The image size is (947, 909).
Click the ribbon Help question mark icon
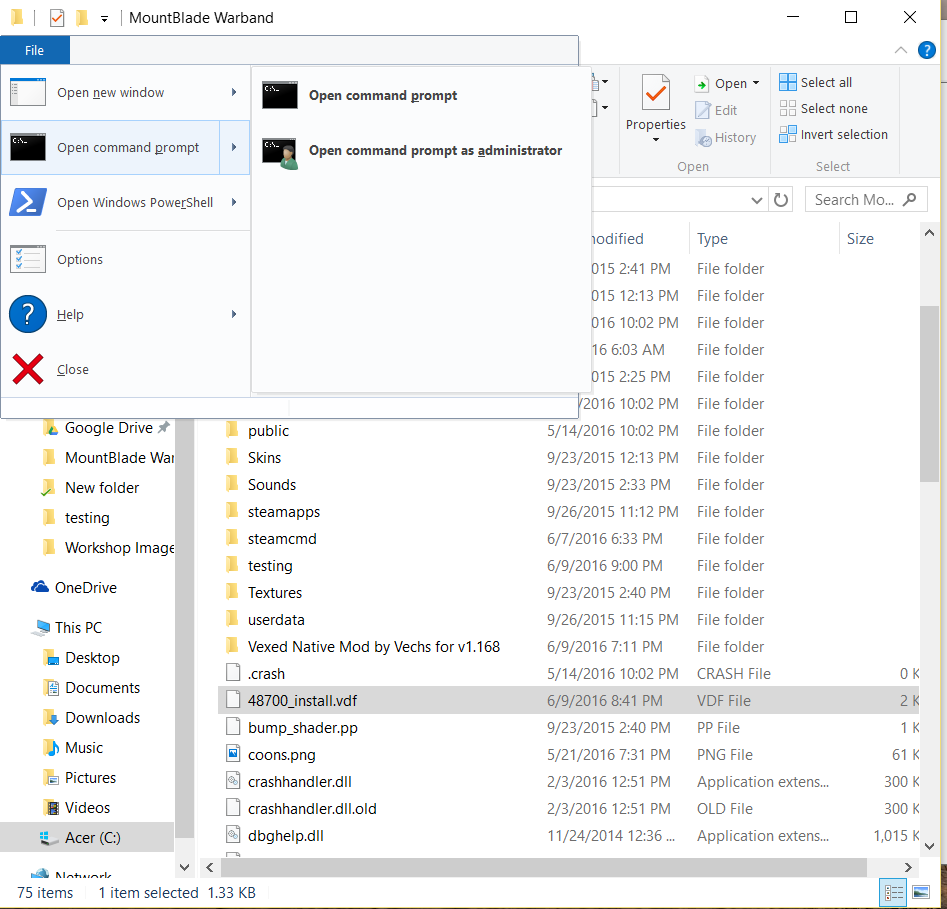(x=926, y=50)
